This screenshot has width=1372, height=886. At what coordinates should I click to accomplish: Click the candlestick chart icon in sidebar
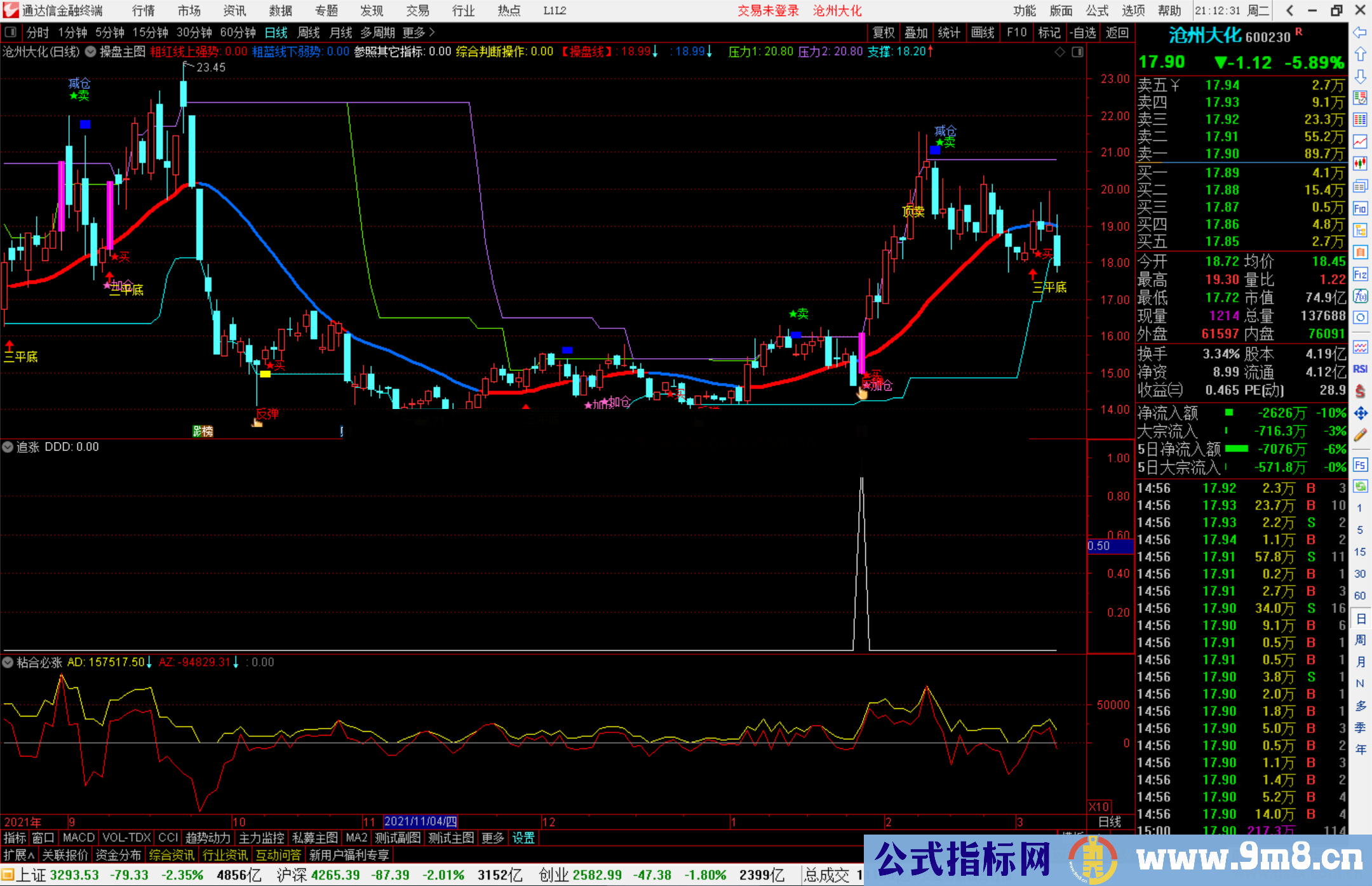pos(1360,164)
